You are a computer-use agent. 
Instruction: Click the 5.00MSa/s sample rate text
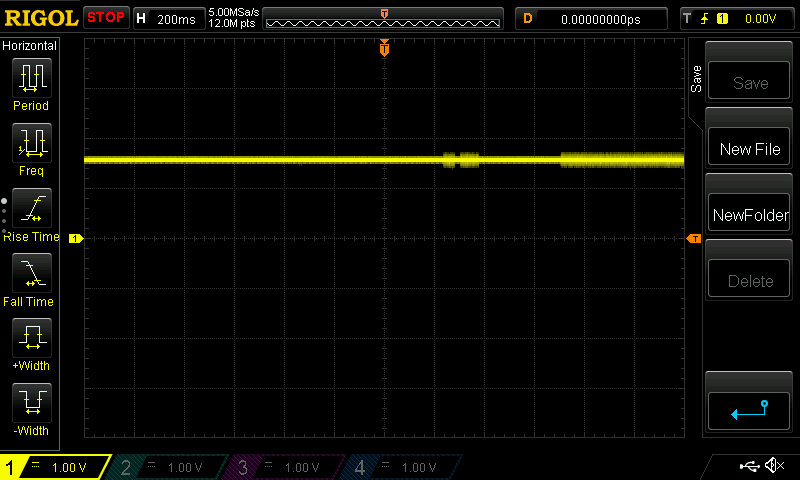coord(234,12)
